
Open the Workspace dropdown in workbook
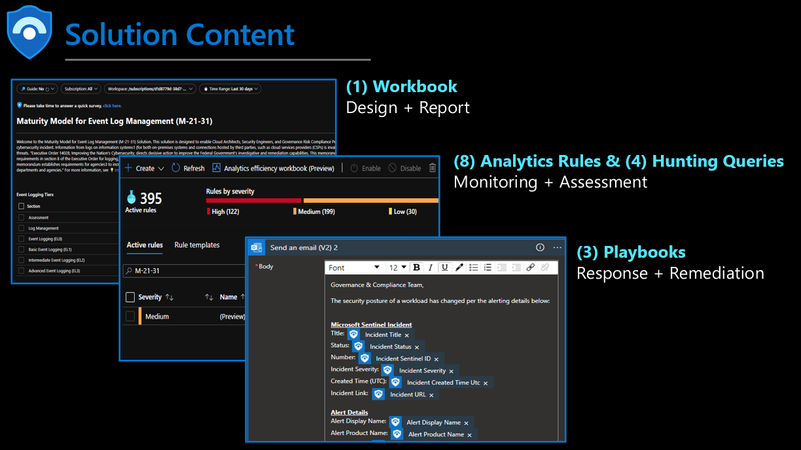[150, 89]
